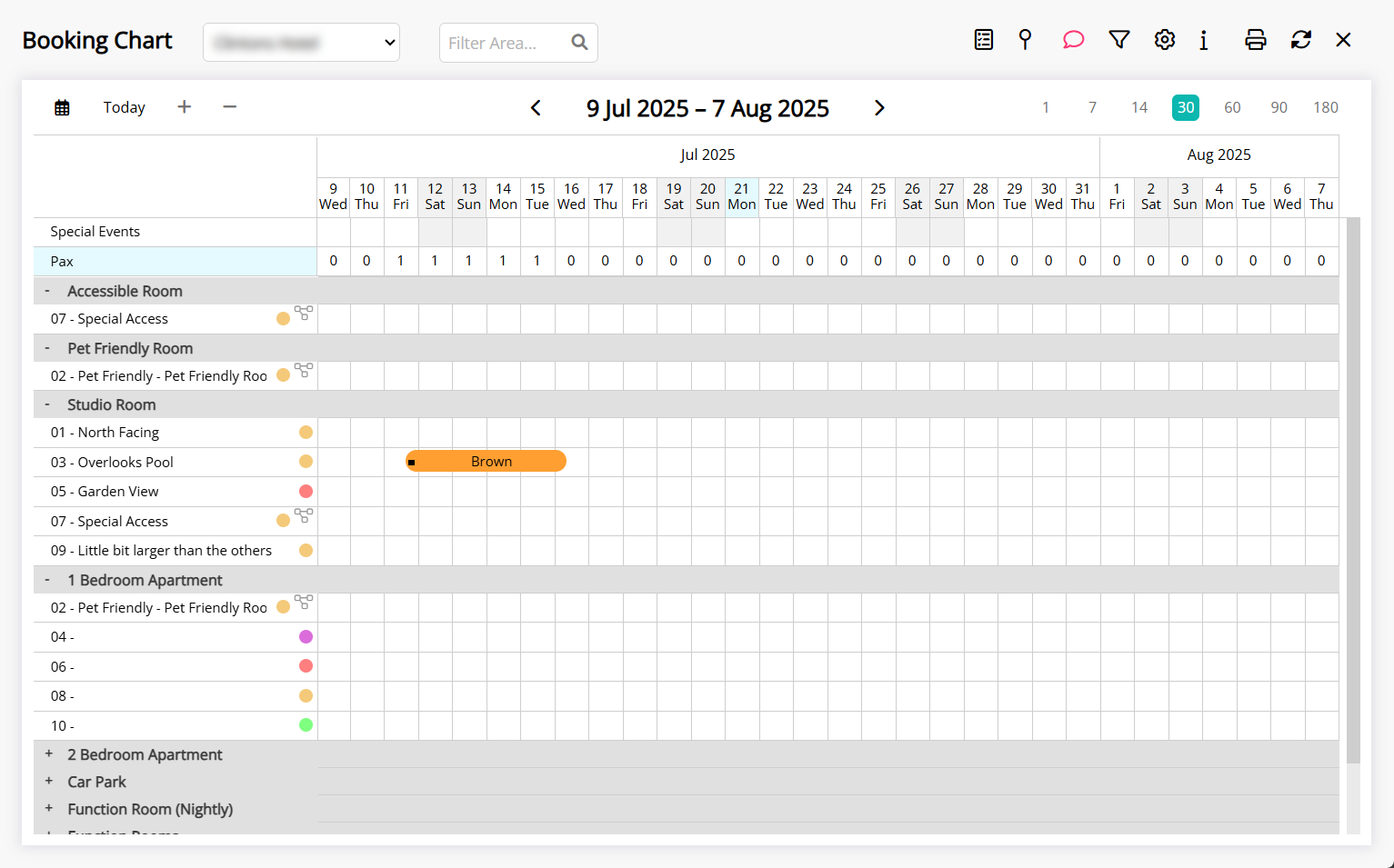
Task: Select the 09 - Little bit larger than the others row
Action: (161, 551)
